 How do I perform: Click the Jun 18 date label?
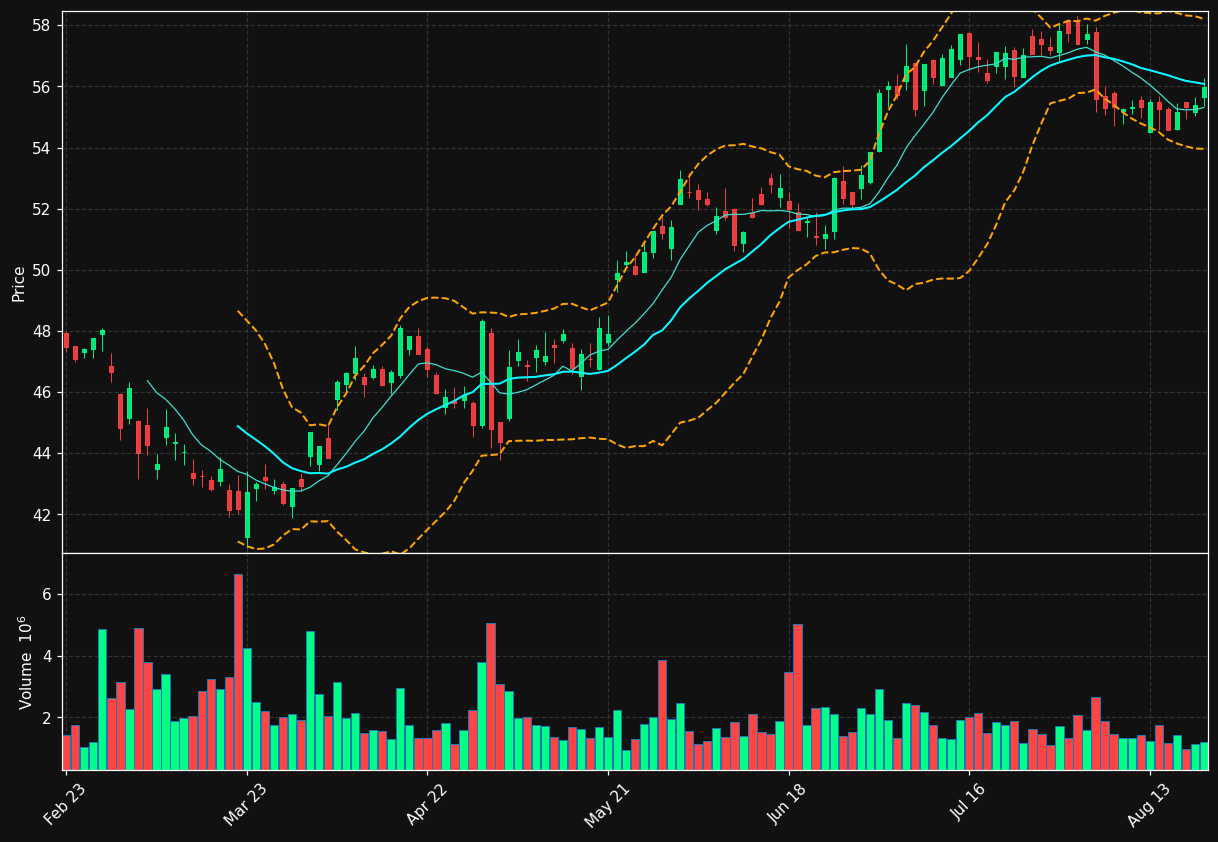(788, 802)
